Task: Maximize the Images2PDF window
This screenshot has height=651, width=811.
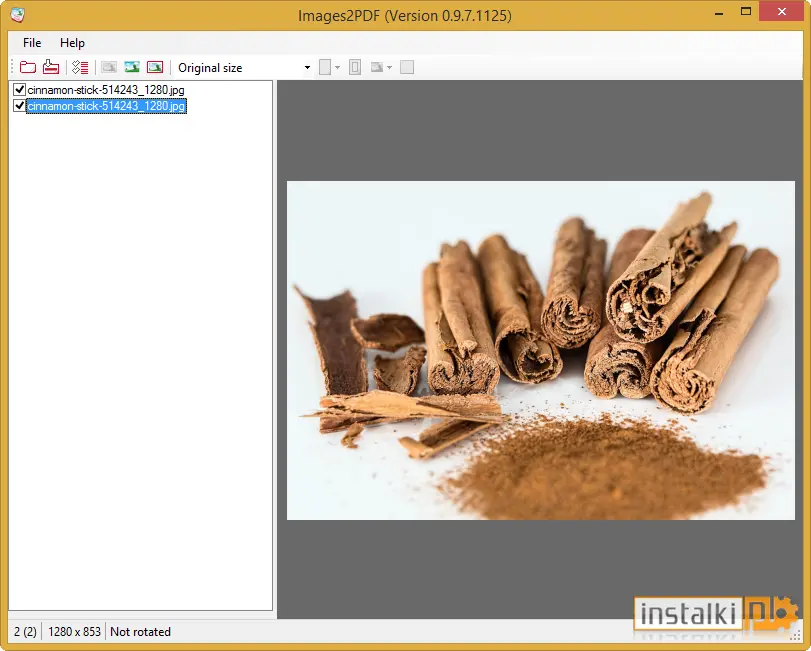Action: tap(745, 12)
